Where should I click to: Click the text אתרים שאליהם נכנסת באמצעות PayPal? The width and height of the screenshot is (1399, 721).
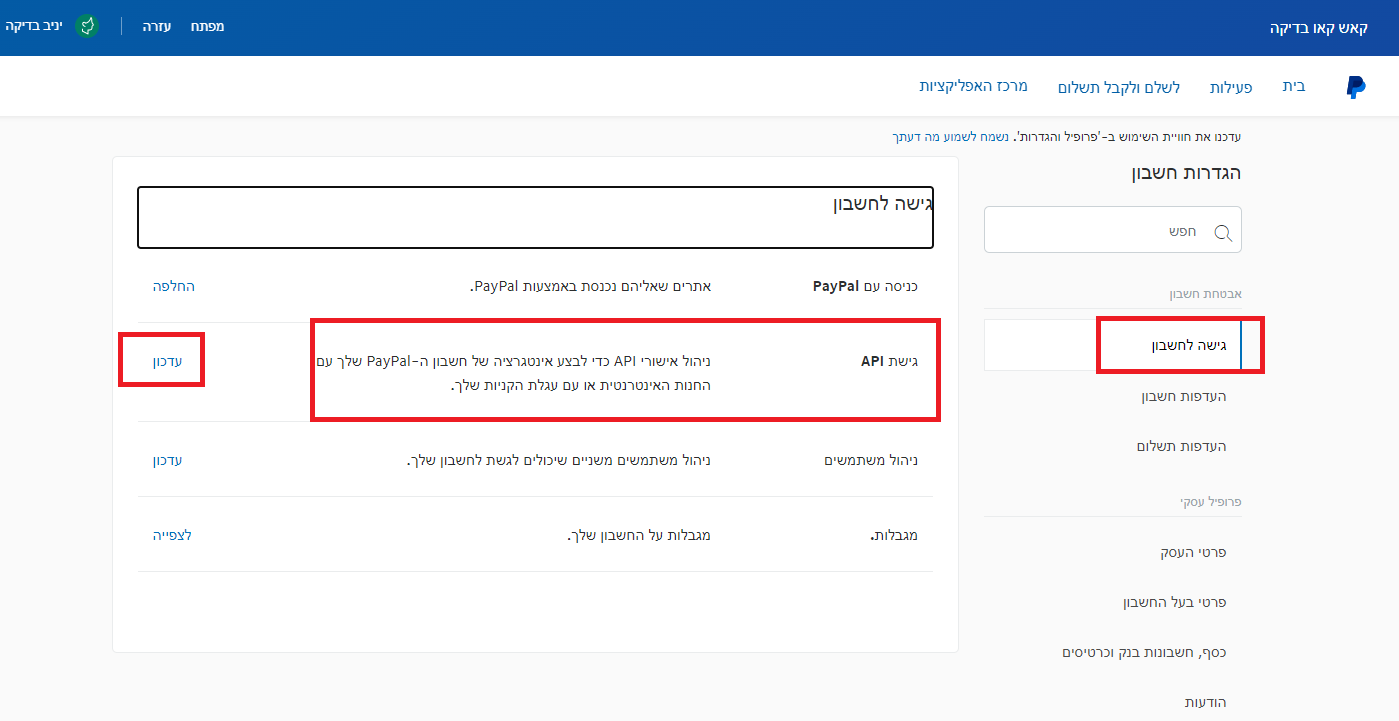pos(590,286)
